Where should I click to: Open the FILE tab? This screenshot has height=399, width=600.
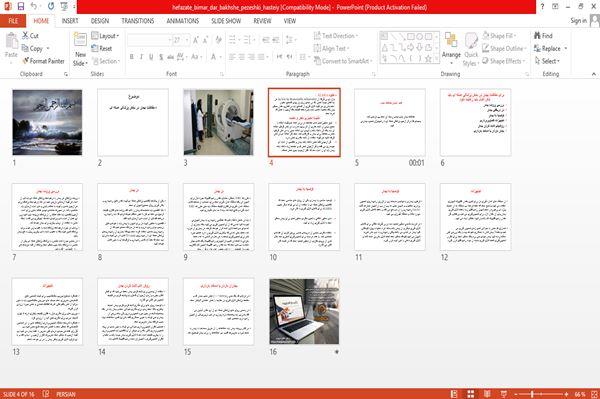(x=13, y=21)
